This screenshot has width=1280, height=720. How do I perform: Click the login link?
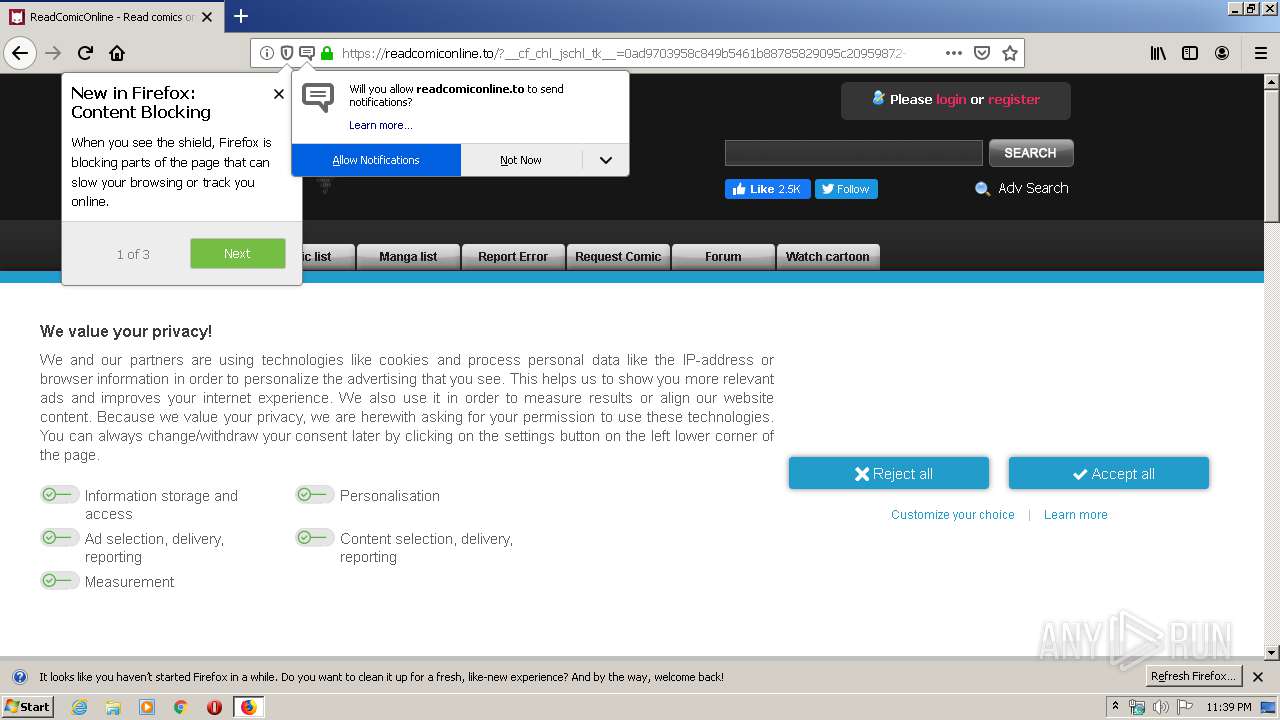click(x=951, y=99)
